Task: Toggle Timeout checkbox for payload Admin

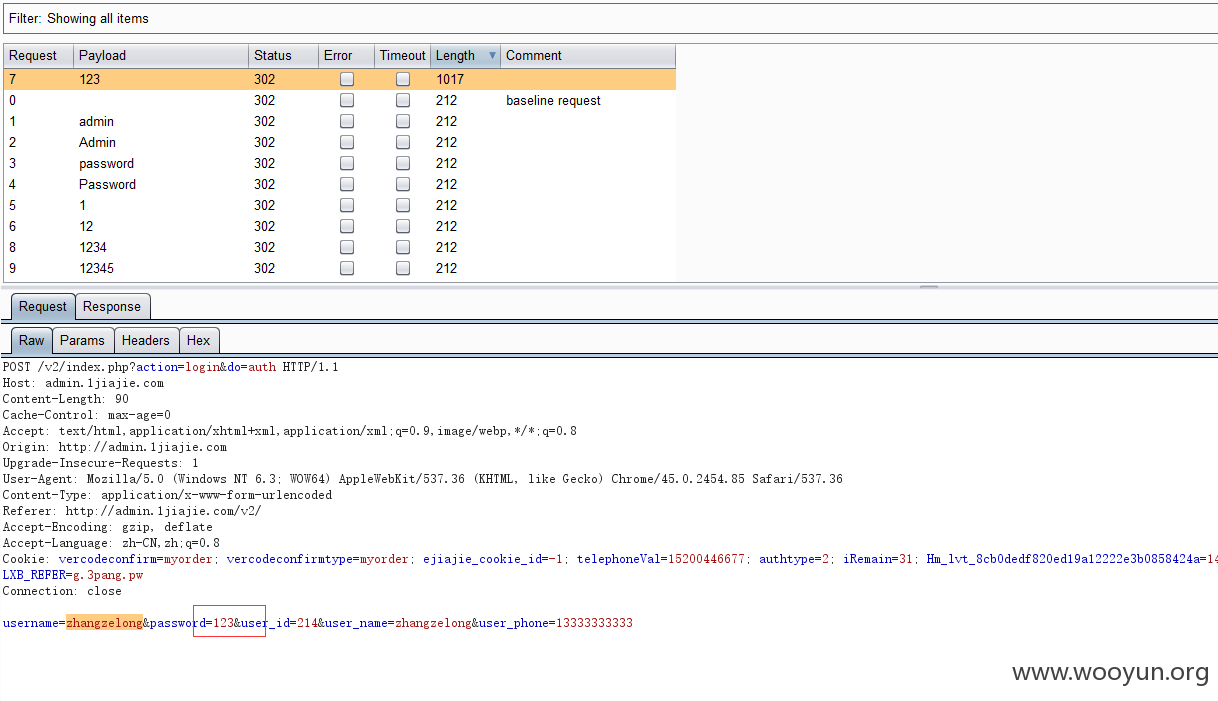Action: click(403, 142)
